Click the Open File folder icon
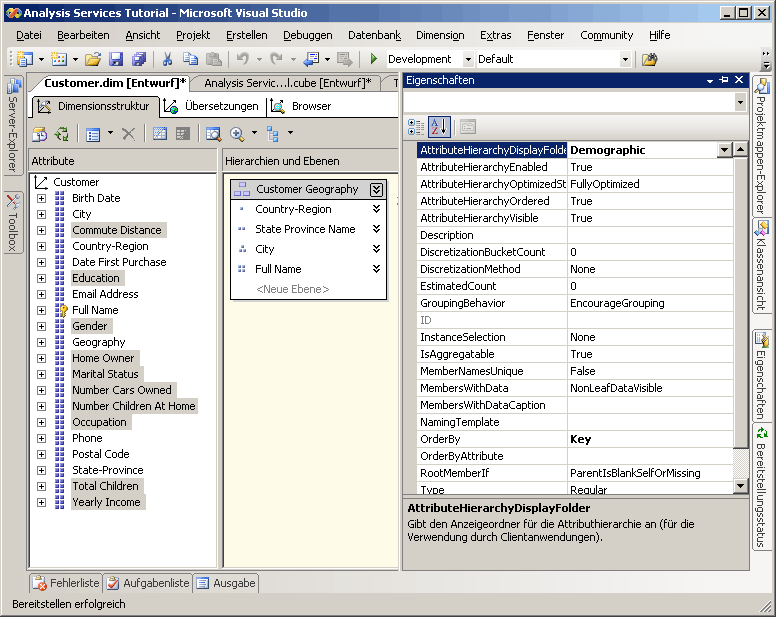Screen dimensions: 776x617 pos(93,60)
